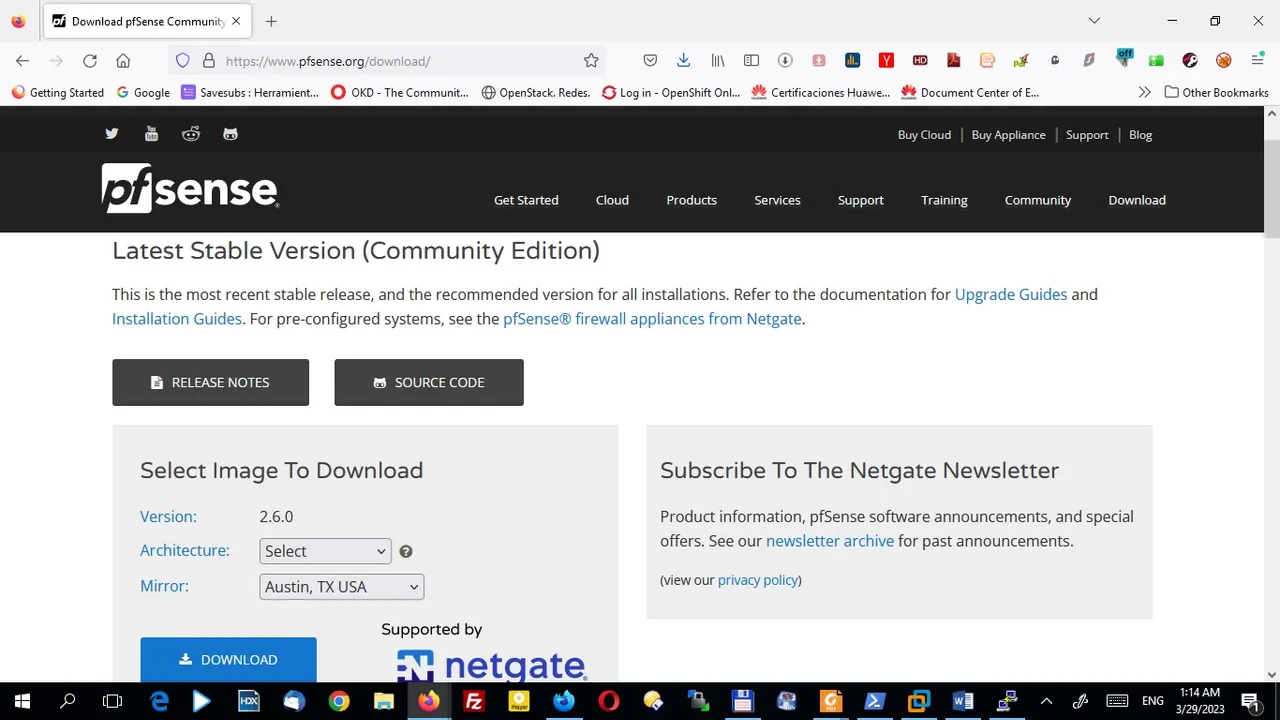Open FileZilla from the taskbar
The image size is (1280, 720).
tap(474, 701)
